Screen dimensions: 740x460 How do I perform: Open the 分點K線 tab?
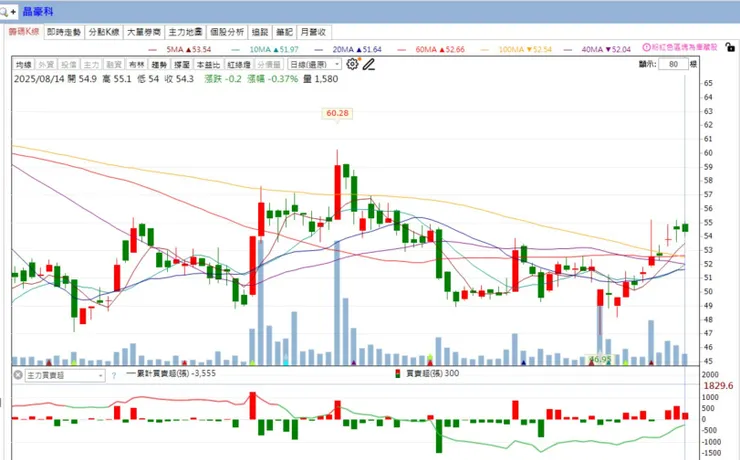(104, 32)
